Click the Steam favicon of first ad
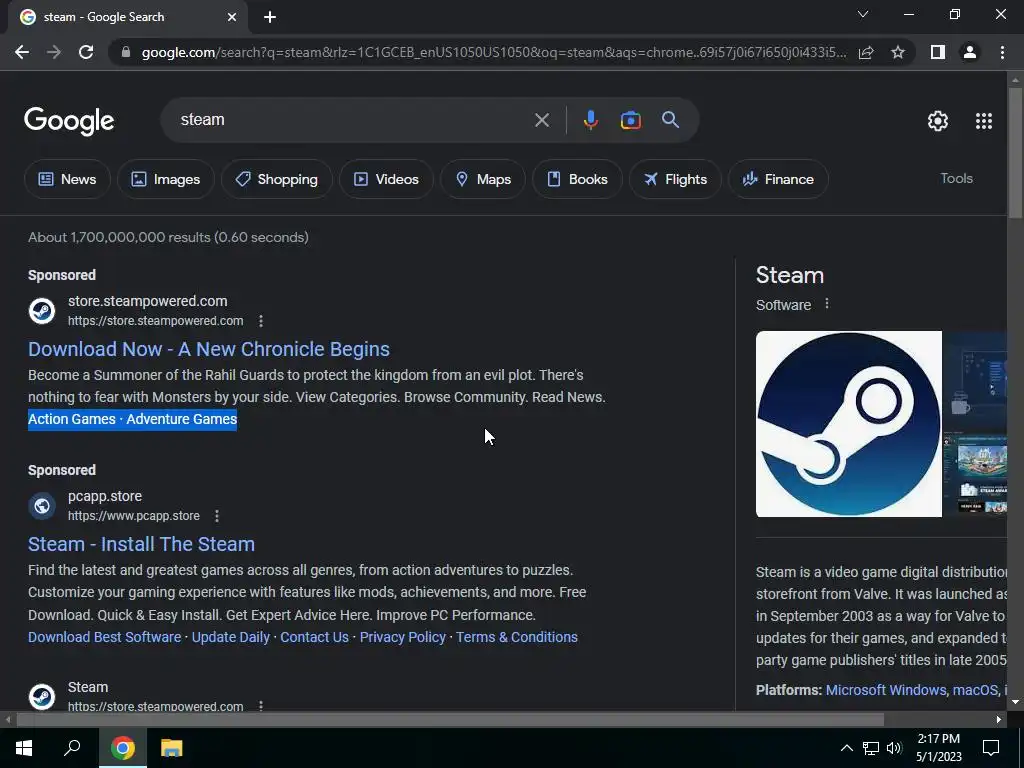This screenshot has width=1024, height=768. point(42,311)
